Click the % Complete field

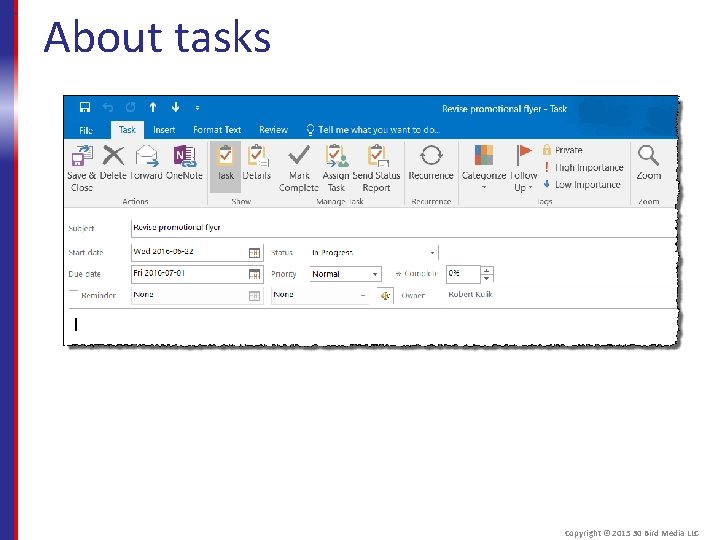463,274
